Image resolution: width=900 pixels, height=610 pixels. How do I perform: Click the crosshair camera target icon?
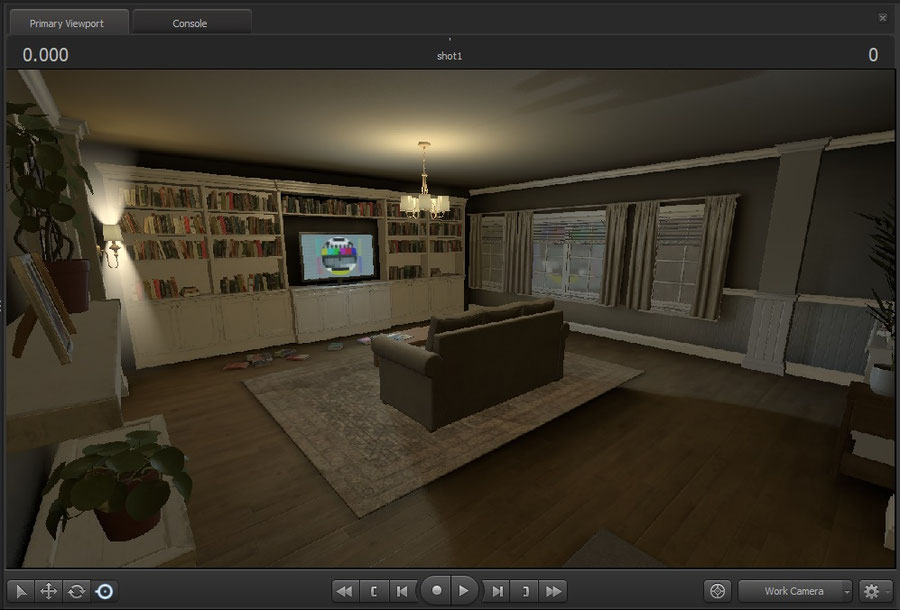click(717, 591)
